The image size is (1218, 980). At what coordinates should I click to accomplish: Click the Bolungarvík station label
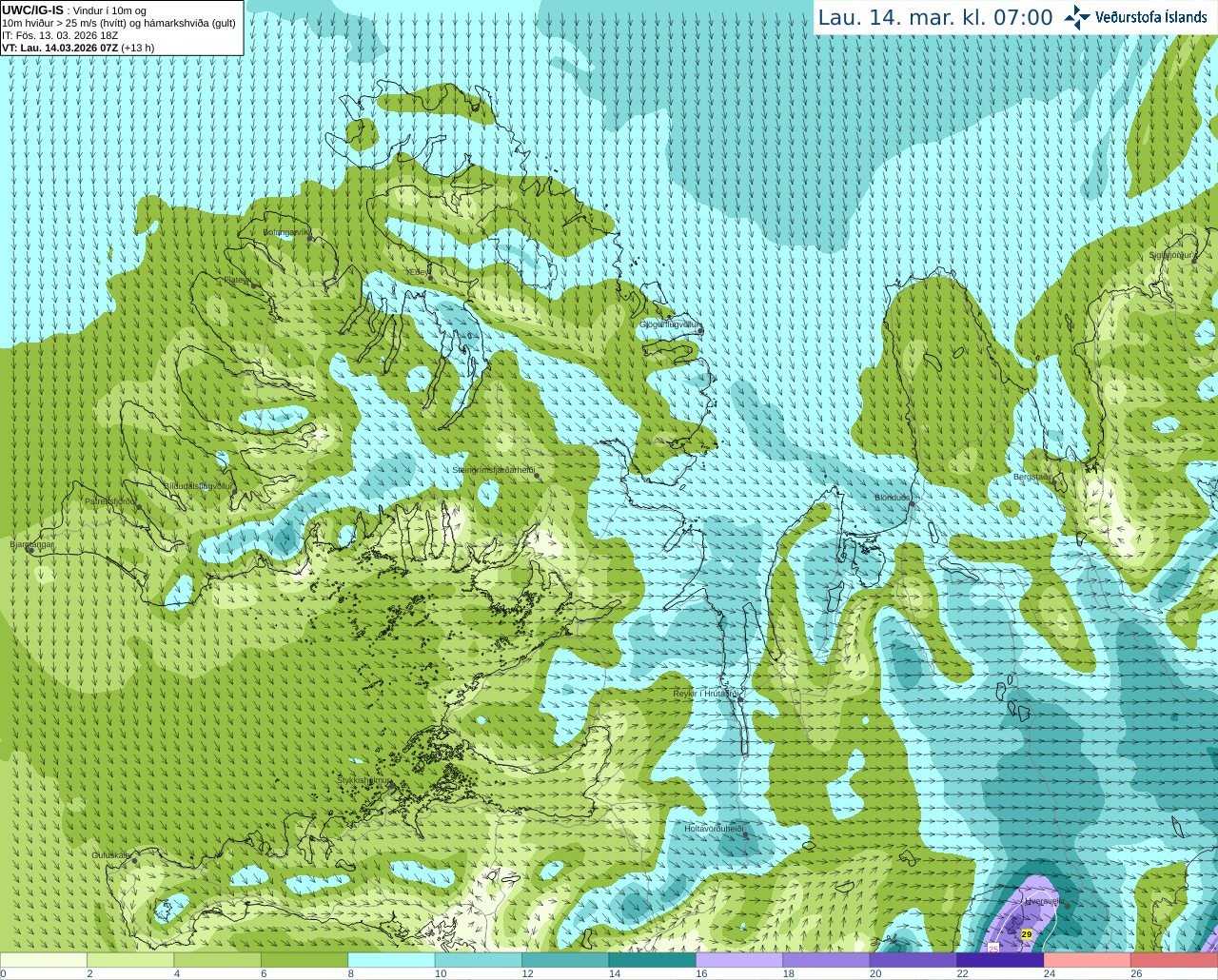tap(286, 232)
